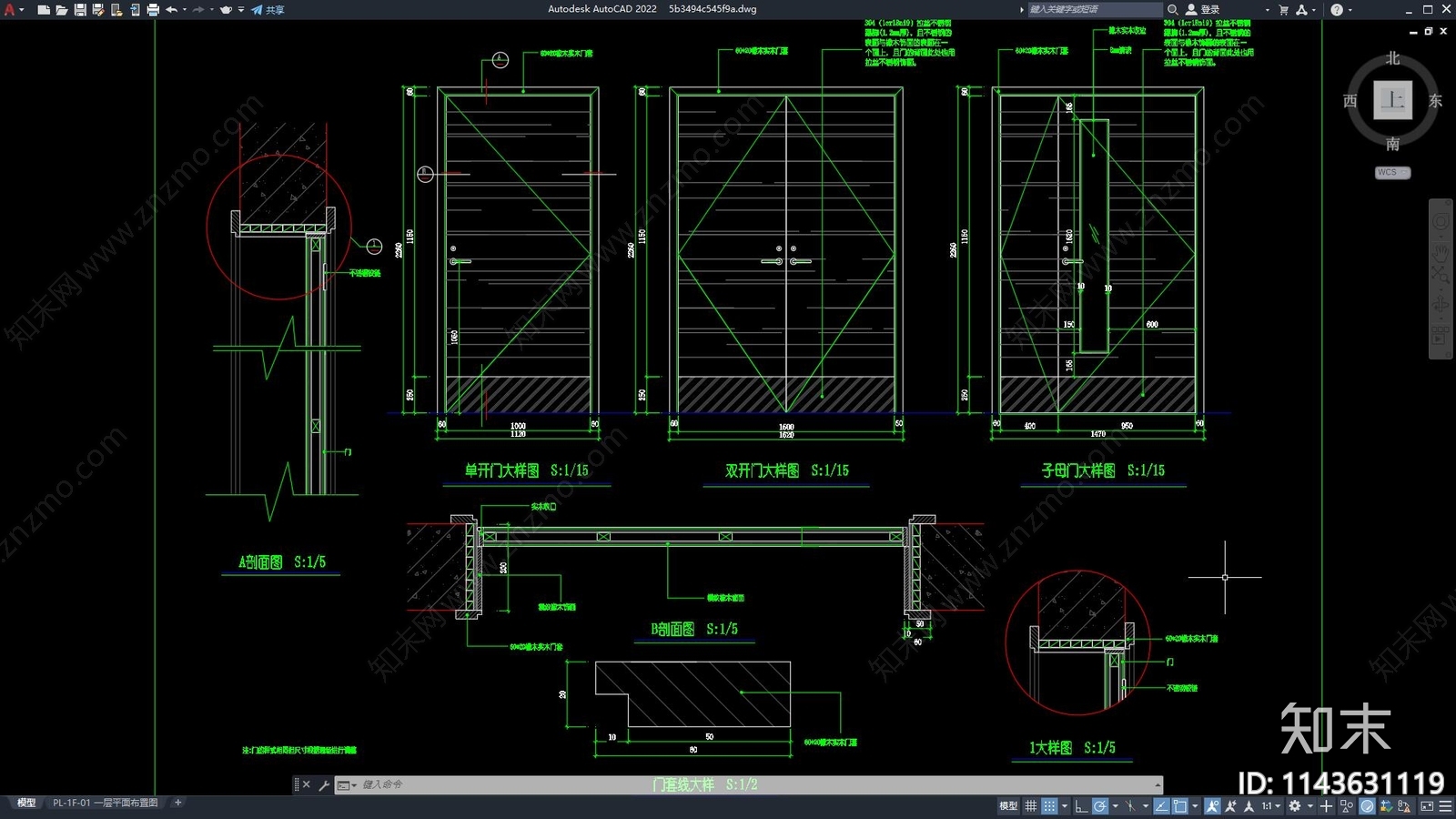Open status bar customization hamburger menu
The height and width of the screenshot is (819, 1456).
pyautogui.click(x=1445, y=805)
